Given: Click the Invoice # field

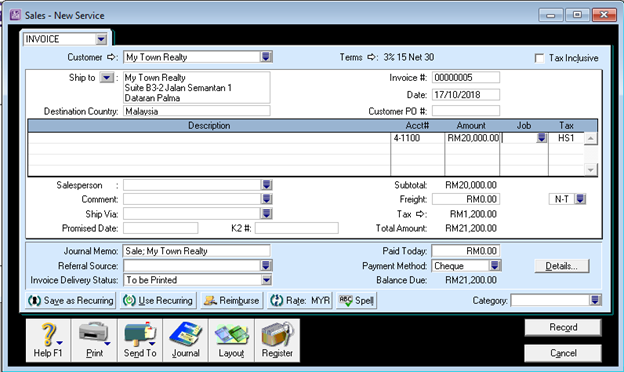Looking at the screenshot, I should [466, 78].
